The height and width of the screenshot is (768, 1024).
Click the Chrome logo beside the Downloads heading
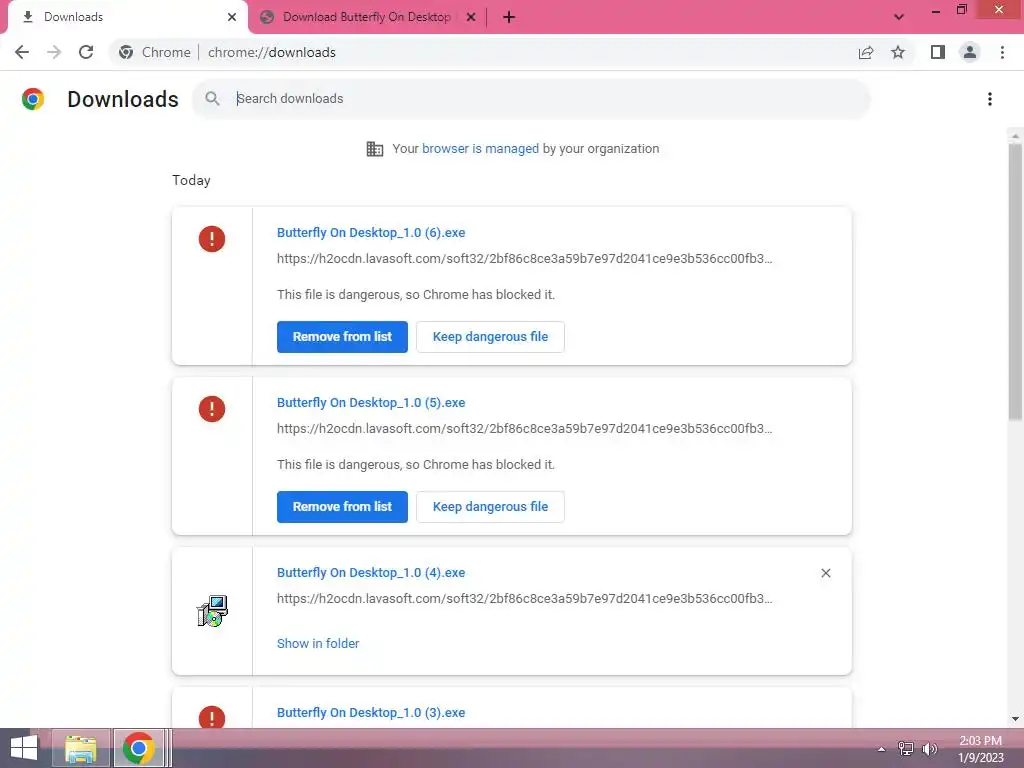pyautogui.click(x=33, y=99)
